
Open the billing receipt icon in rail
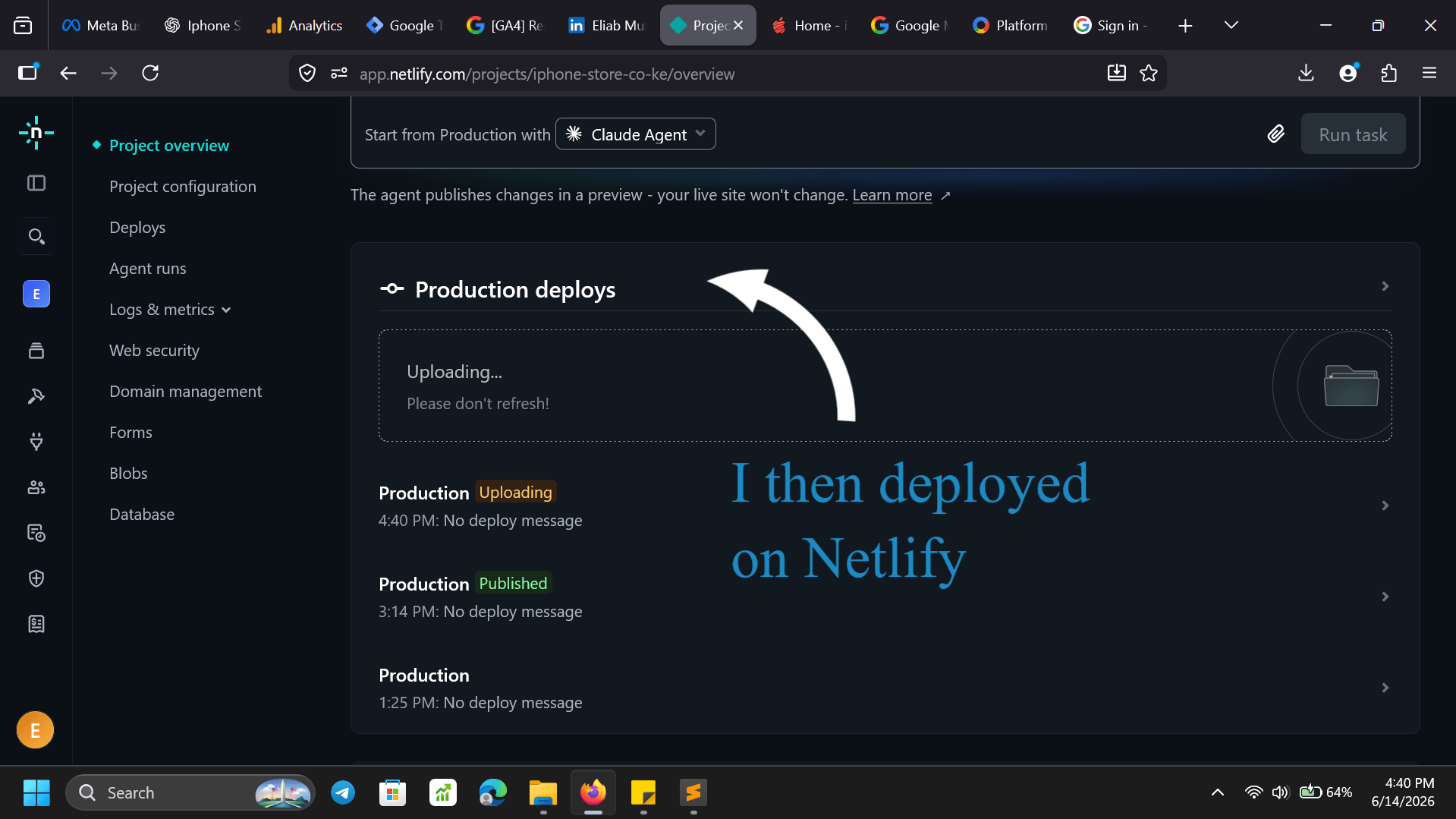tap(36, 624)
